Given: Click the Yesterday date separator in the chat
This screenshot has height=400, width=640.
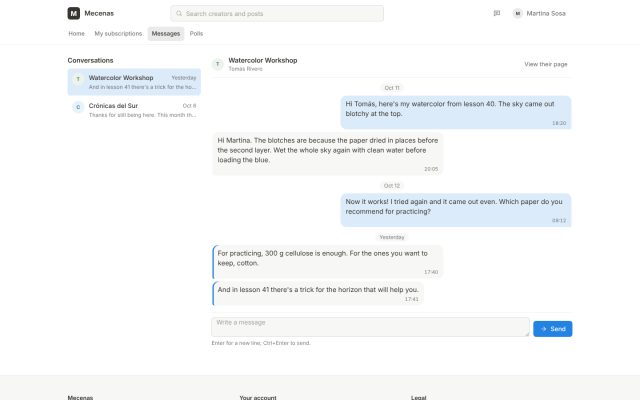Looking at the screenshot, I should [x=392, y=237].
